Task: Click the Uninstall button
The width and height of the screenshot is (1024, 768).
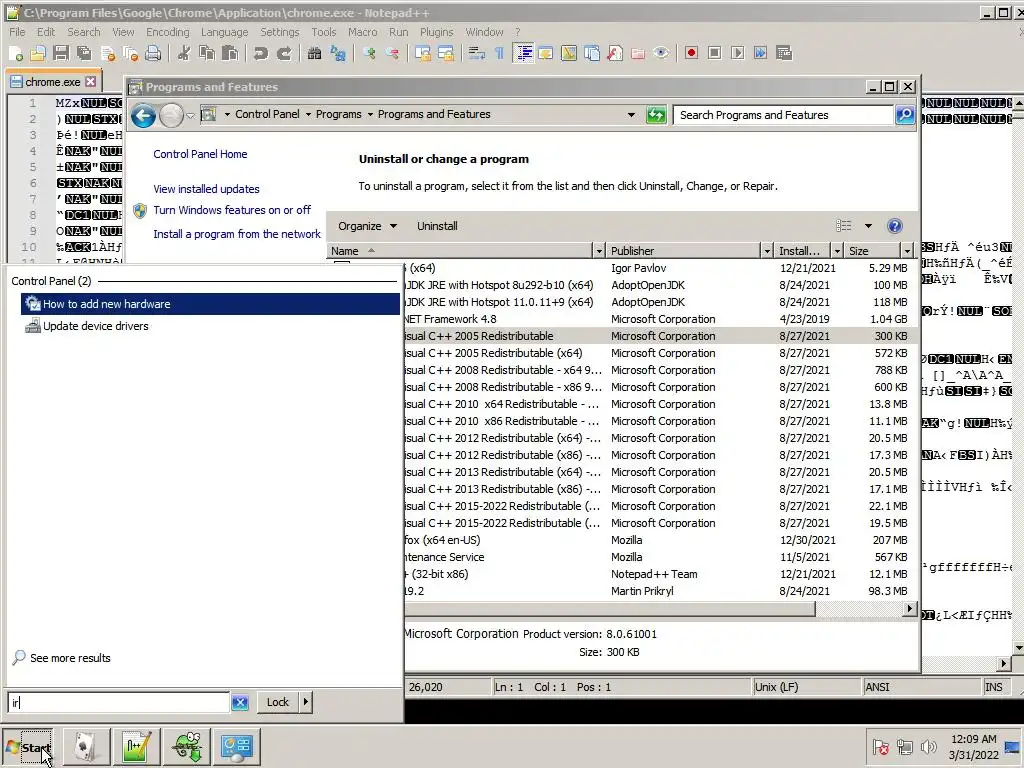Action: point(437,226)
